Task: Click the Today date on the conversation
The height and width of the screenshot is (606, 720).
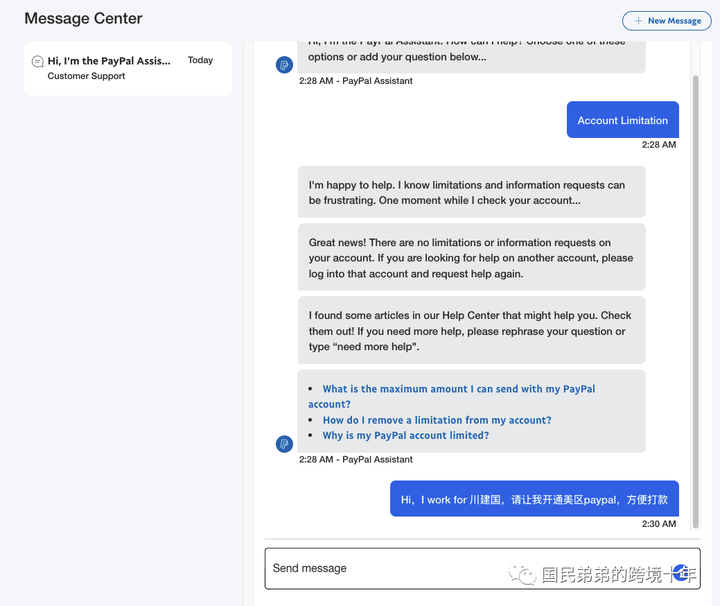Action: click(200, 61)
